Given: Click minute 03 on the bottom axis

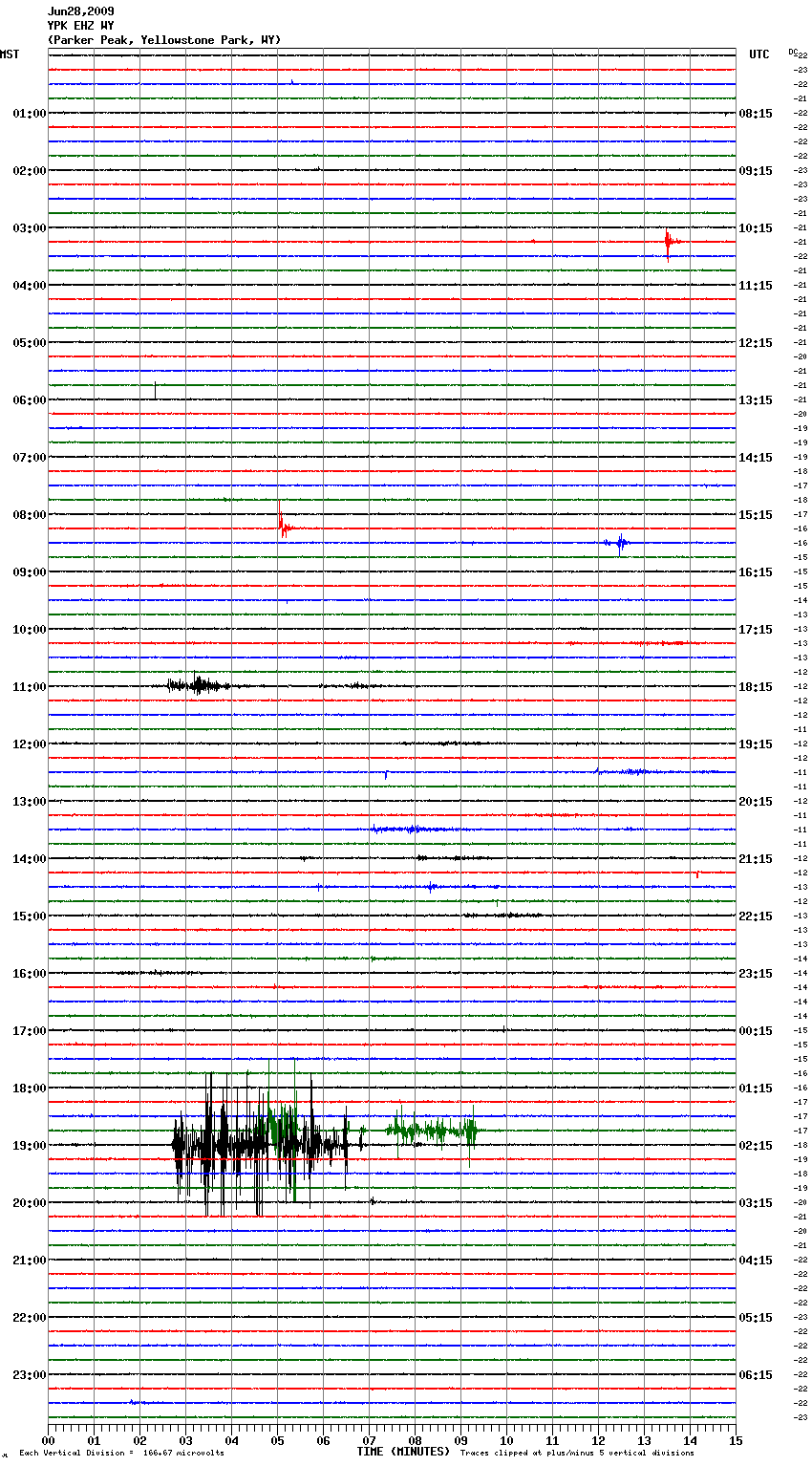Looking at the screenshot, I should 186,1440.
